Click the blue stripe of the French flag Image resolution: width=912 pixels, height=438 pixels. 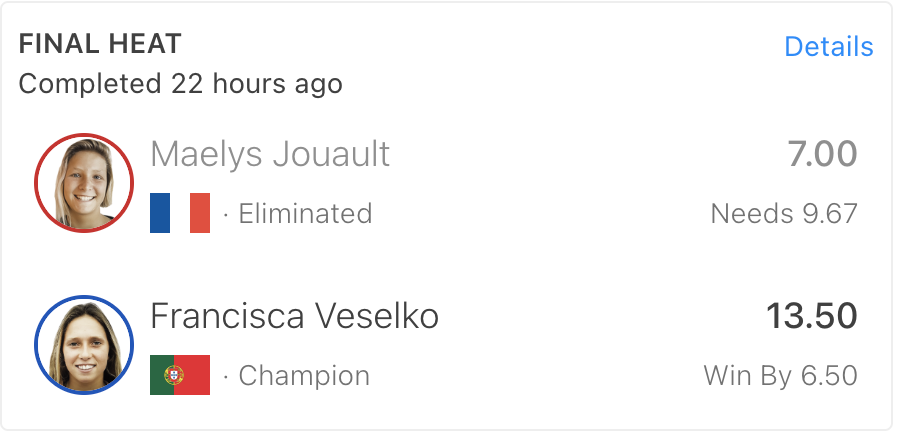160,213
